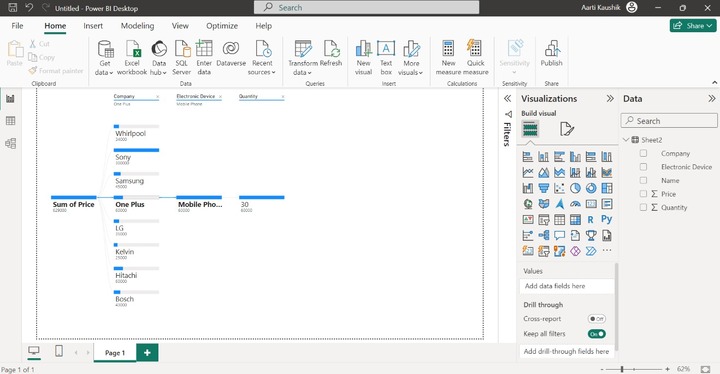The image size is (720, 374).
Task: Open the Share dropdown button
Action: coord(693,26)
